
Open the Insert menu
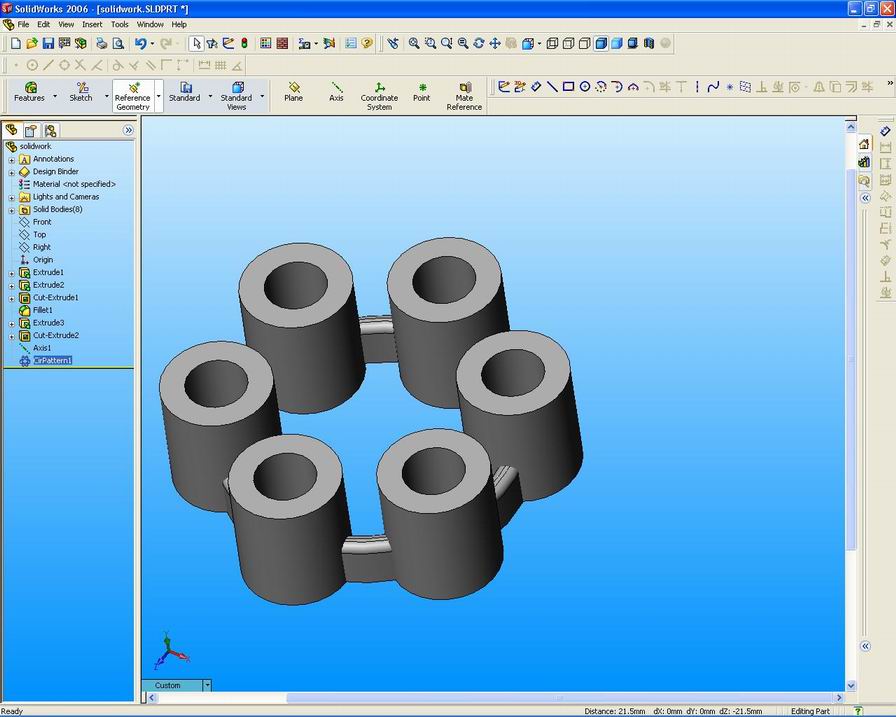(93, 24)
